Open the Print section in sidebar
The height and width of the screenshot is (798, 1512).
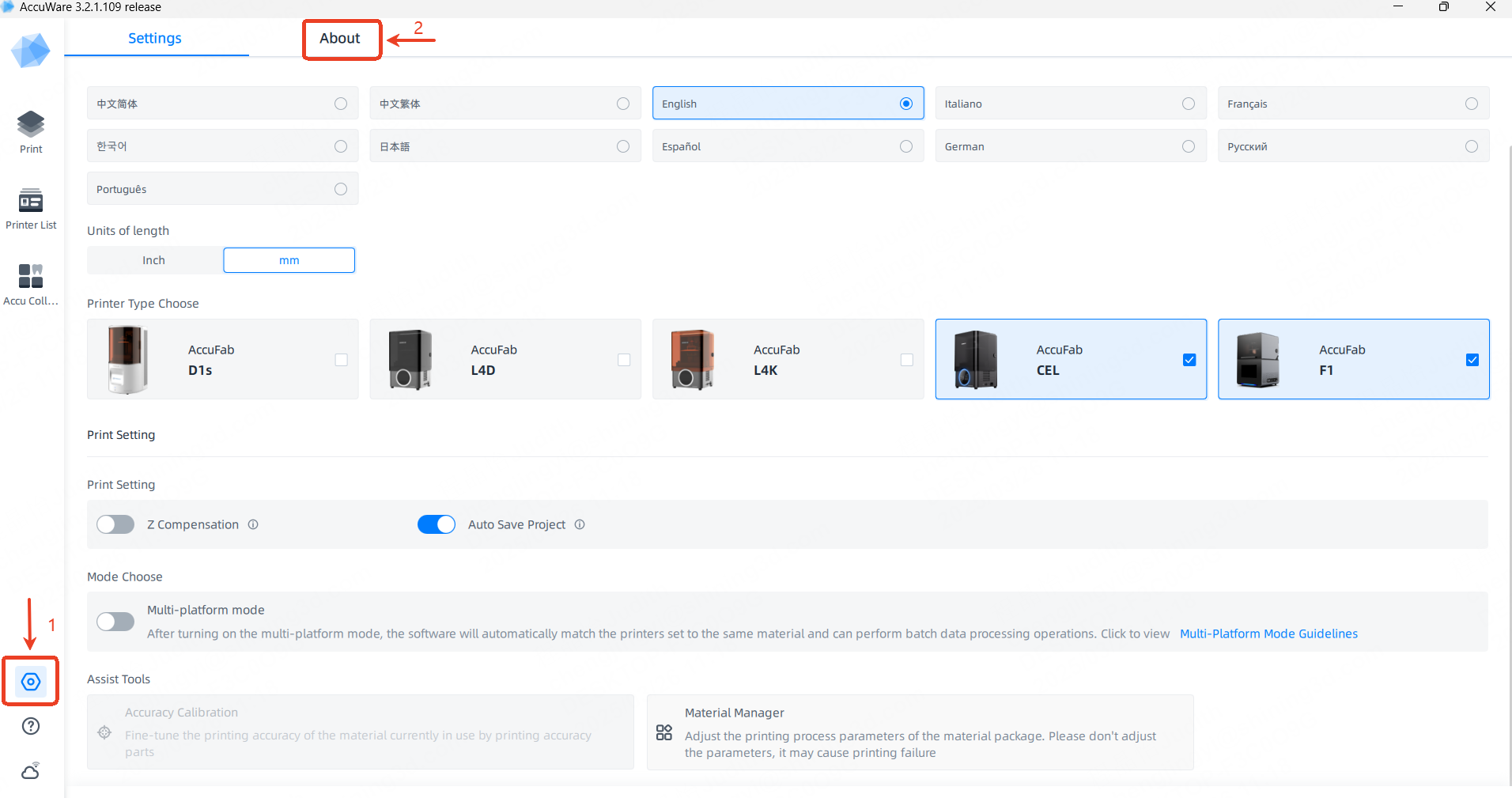coord(31,132)
